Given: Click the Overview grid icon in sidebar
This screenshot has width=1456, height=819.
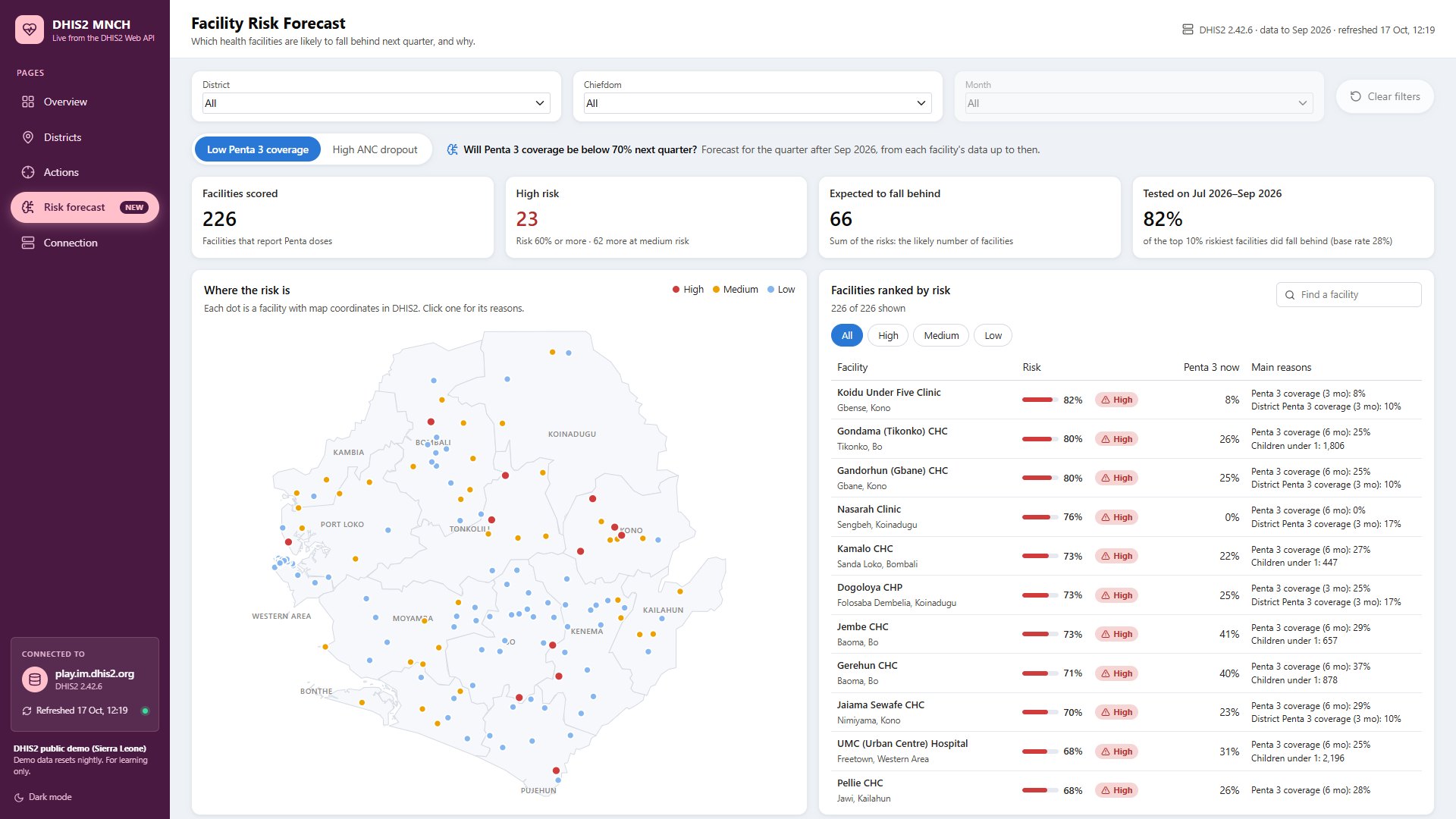Looking at the screenshot, I should click(x=28, y=102).
